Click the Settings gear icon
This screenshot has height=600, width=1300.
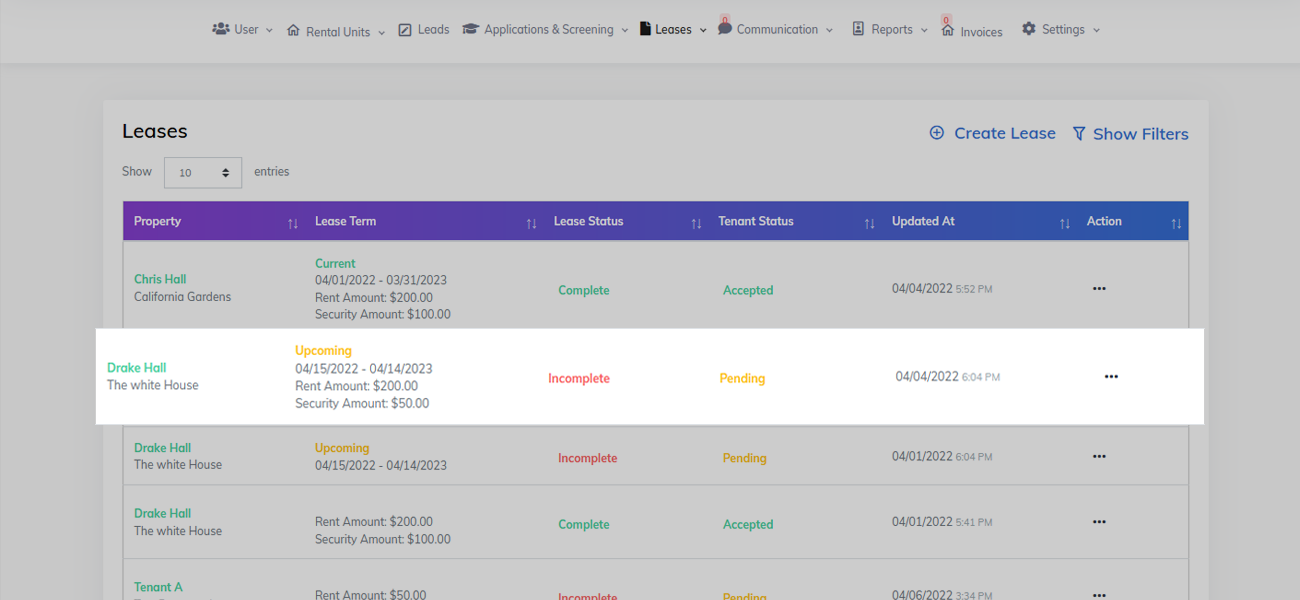point(1029,29)
